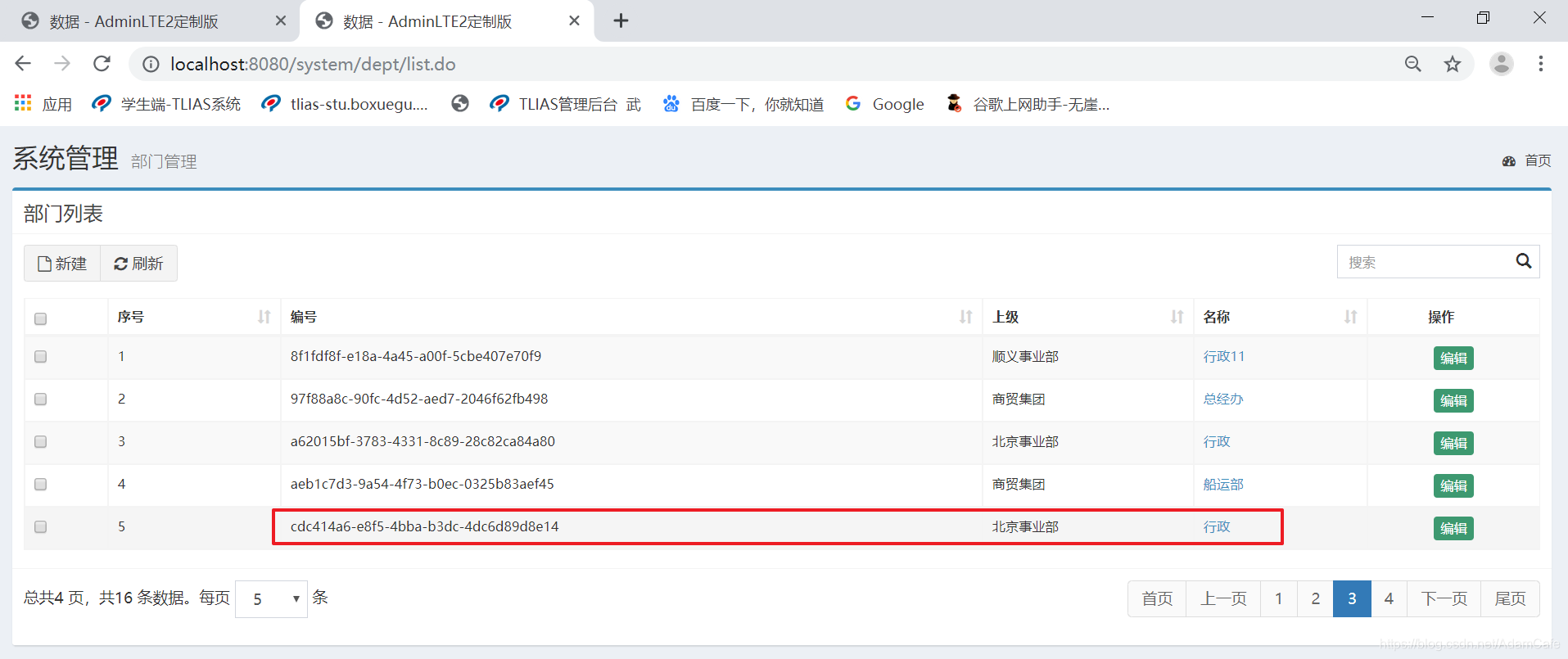Check the checkbox for row 2
The height and width of the screenshot is (659, 1568).
coord(41,399)
